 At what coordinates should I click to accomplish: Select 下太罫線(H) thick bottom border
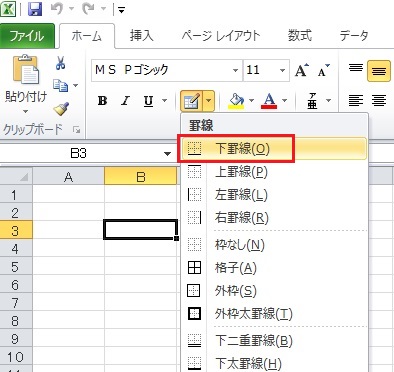274,363
